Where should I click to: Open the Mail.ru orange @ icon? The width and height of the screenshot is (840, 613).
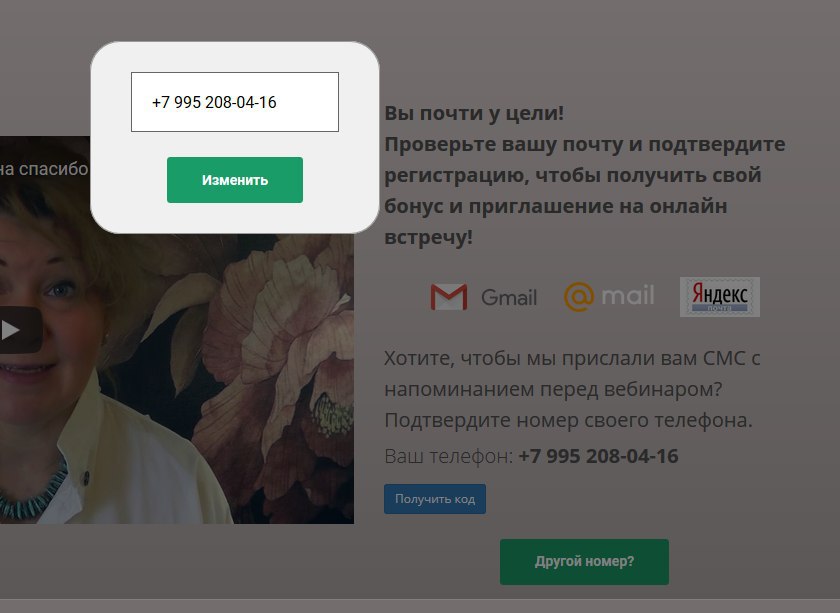point(579,296)
